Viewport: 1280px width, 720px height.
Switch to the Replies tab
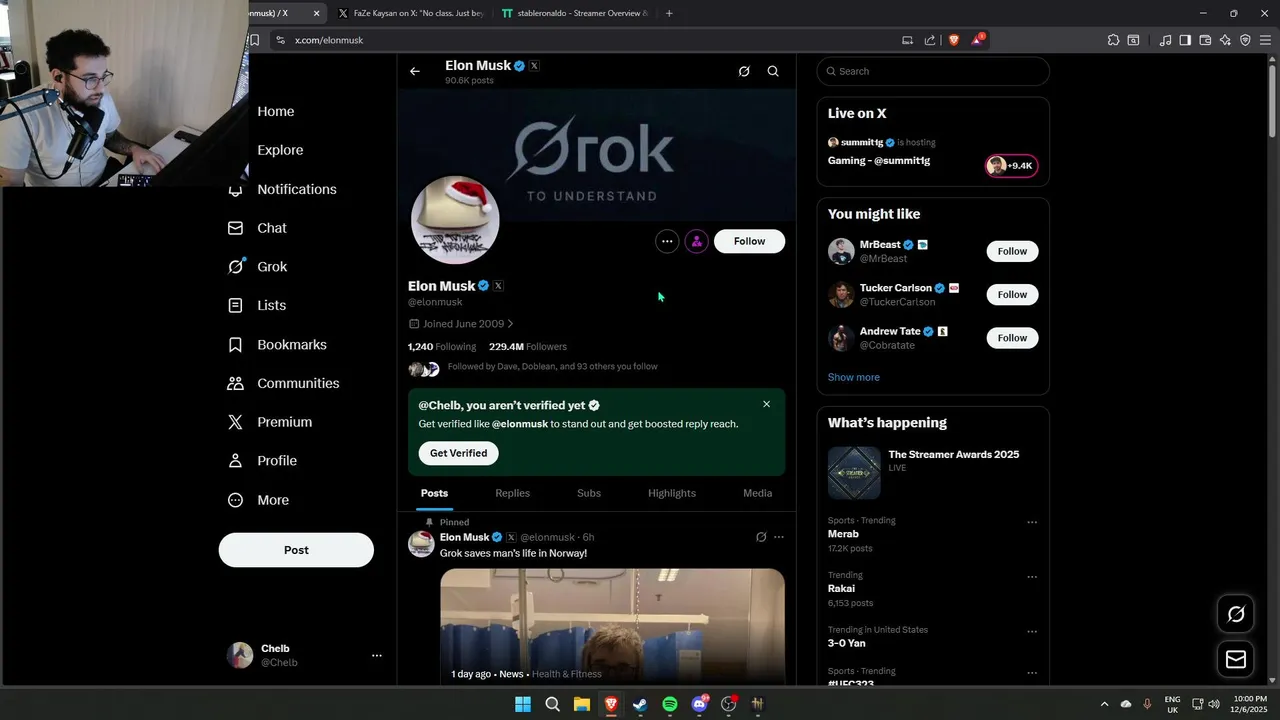pos(512,493)
